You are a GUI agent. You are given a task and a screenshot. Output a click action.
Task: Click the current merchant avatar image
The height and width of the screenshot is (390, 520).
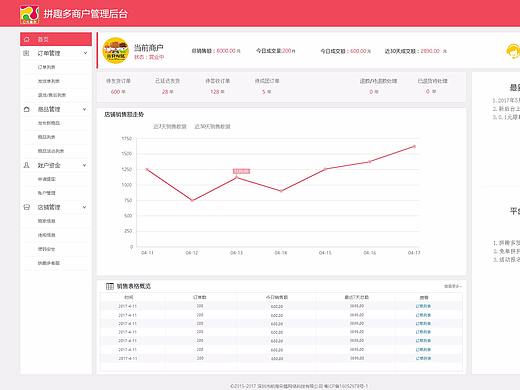115,51
